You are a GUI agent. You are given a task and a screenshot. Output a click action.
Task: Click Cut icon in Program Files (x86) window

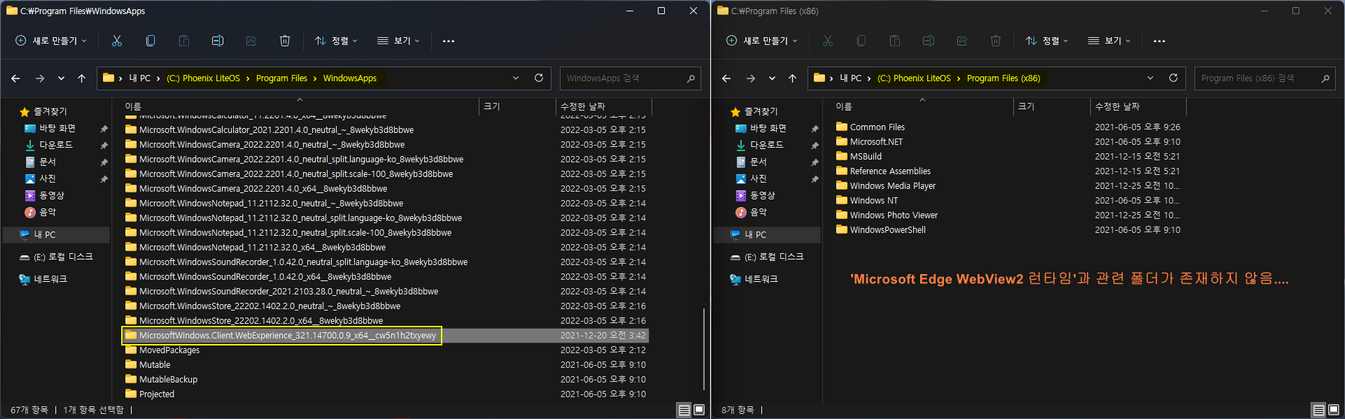tap(828, 41)
